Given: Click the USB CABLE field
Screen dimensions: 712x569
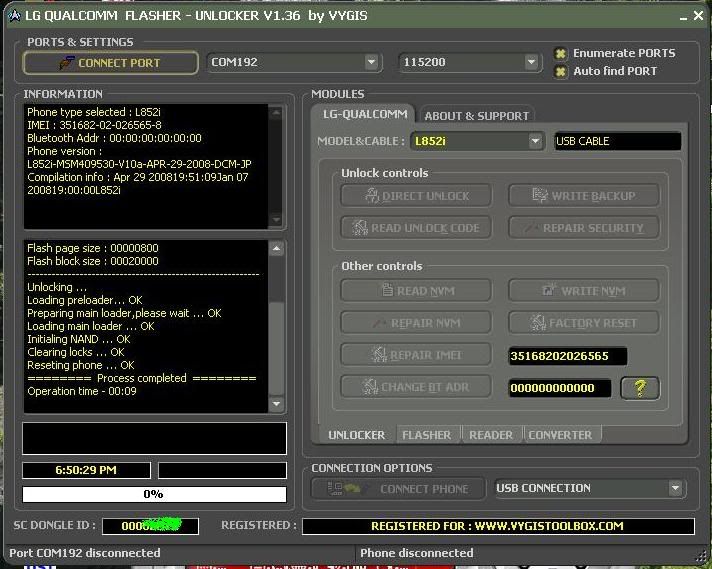Looking at the screenshot, I should 617,141.
